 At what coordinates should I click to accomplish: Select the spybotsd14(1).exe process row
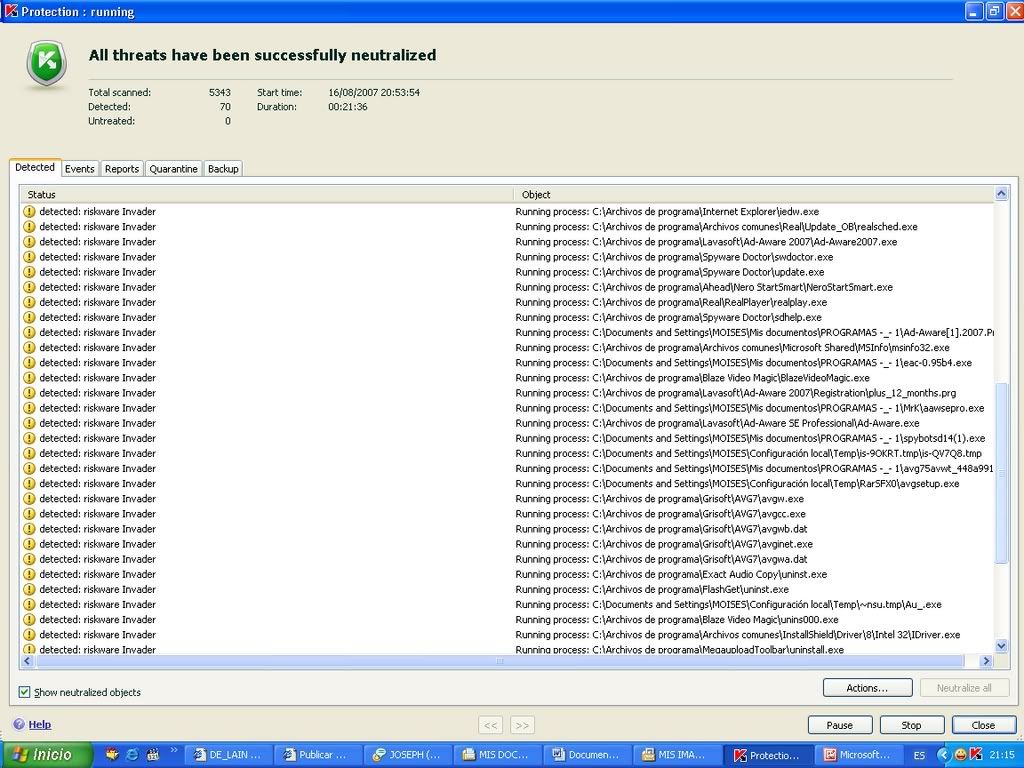click(507, 438)
